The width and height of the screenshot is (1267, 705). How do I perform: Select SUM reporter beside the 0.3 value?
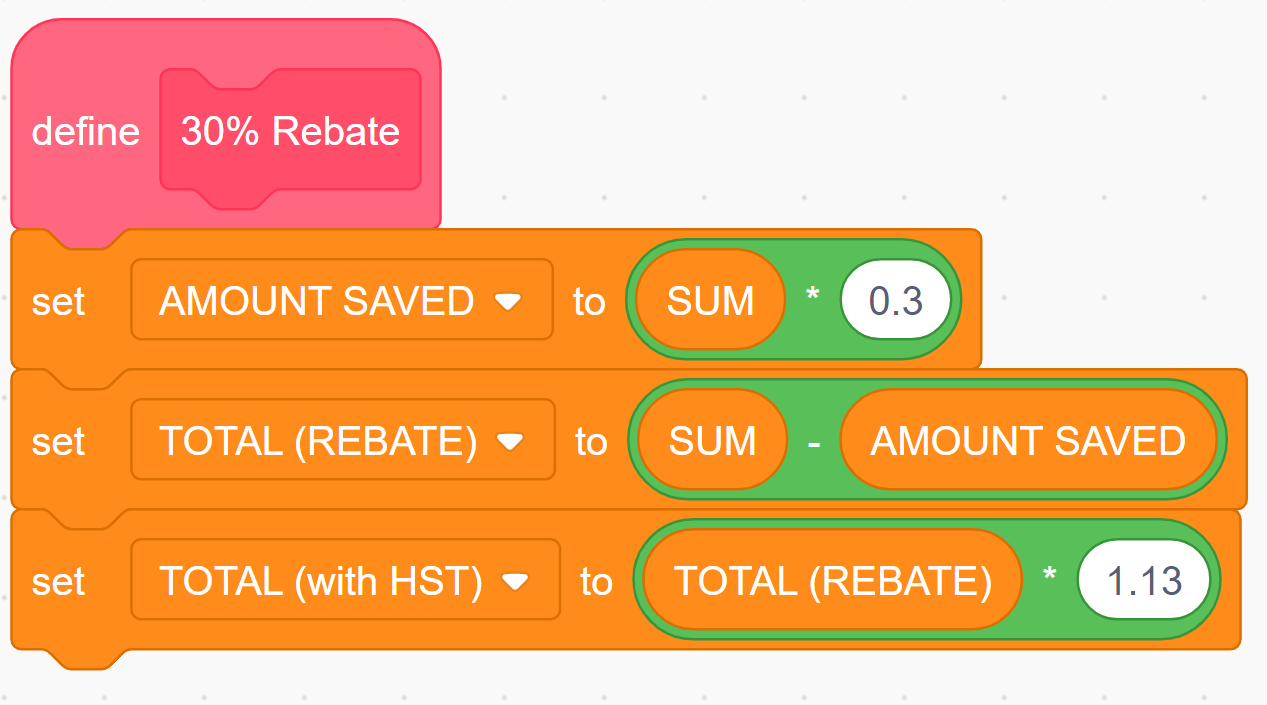coord(710,301)
